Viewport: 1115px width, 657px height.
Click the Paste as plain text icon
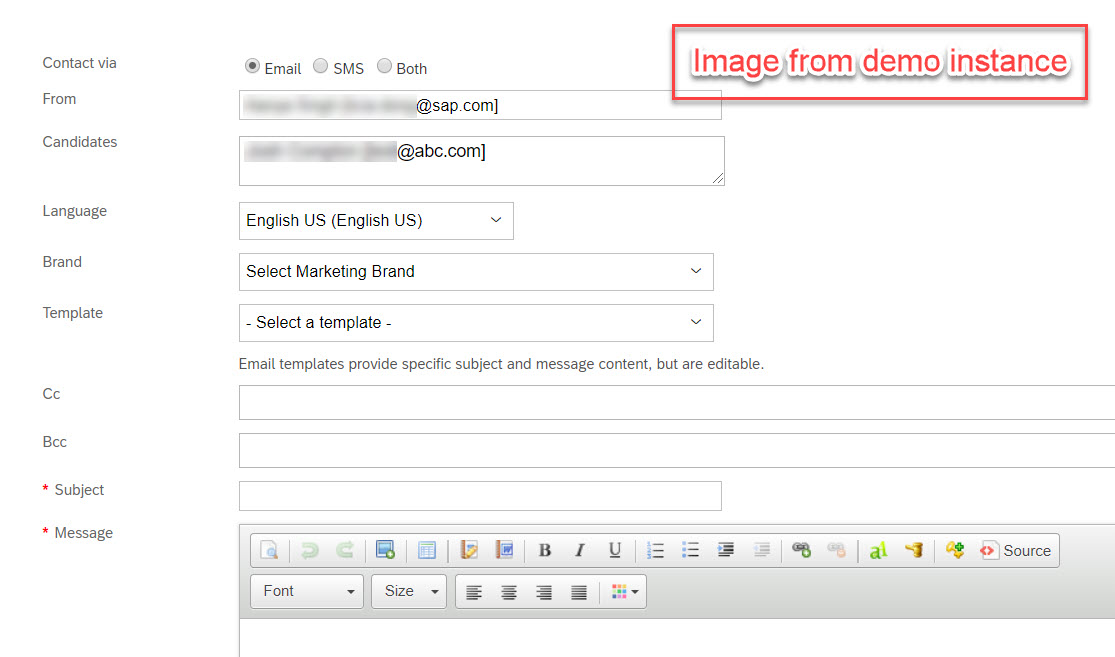[x=469, y=550]
